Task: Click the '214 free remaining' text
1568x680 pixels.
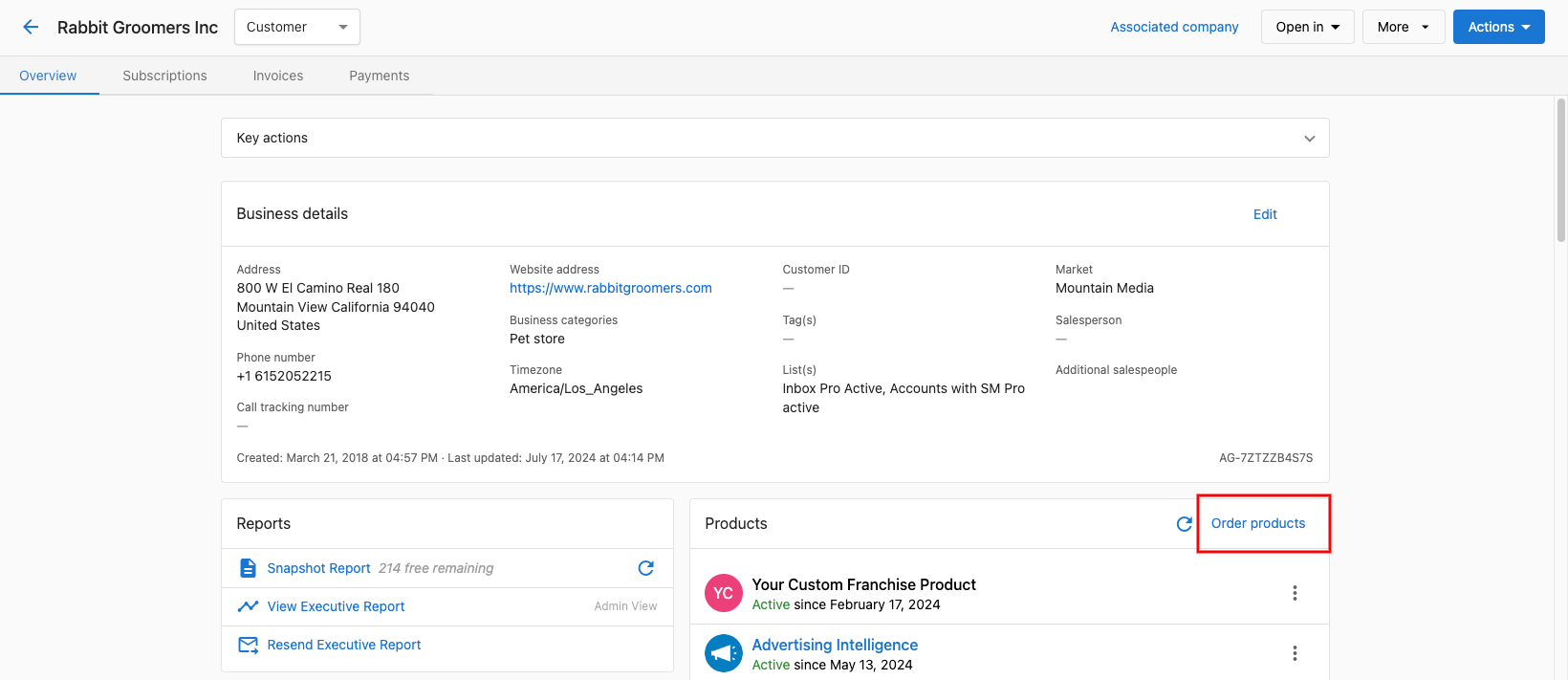Action: (x=436, y=568)
